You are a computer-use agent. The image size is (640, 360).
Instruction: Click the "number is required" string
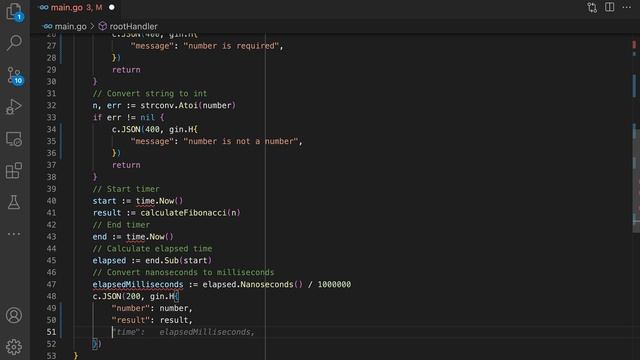click(x=231, y=46)
